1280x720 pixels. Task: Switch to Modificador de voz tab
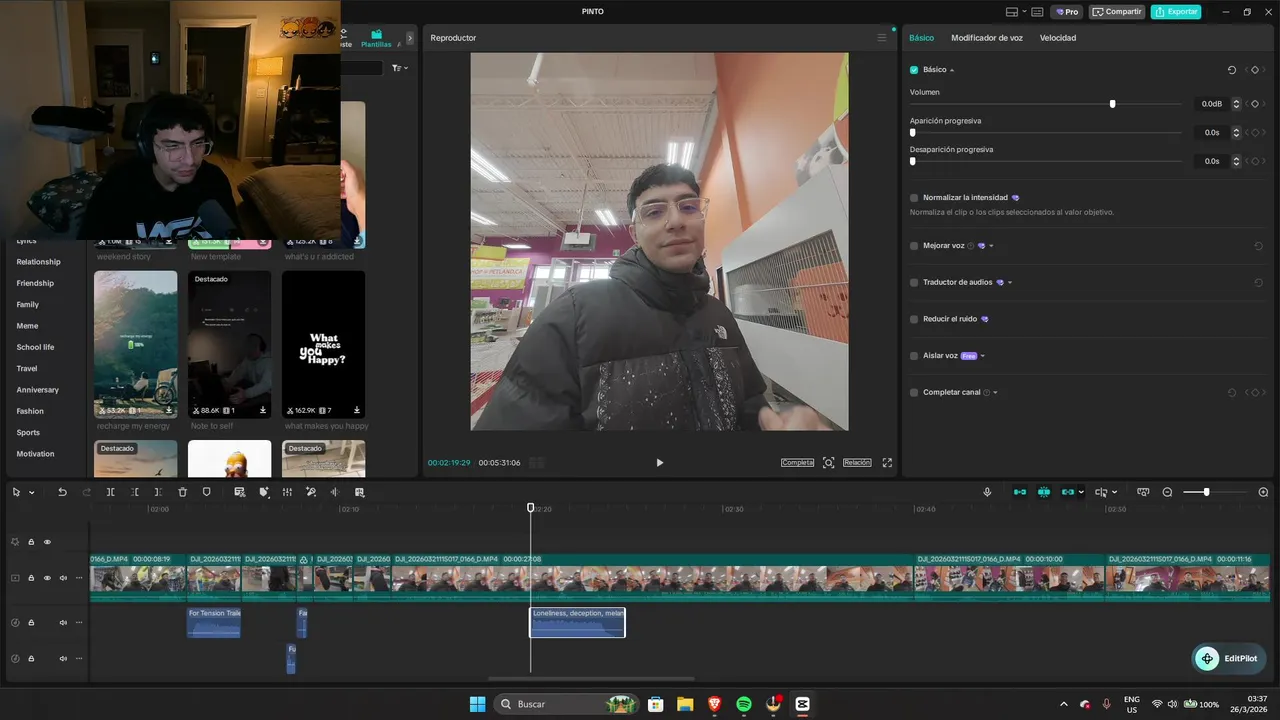click(x=987, y=38)
